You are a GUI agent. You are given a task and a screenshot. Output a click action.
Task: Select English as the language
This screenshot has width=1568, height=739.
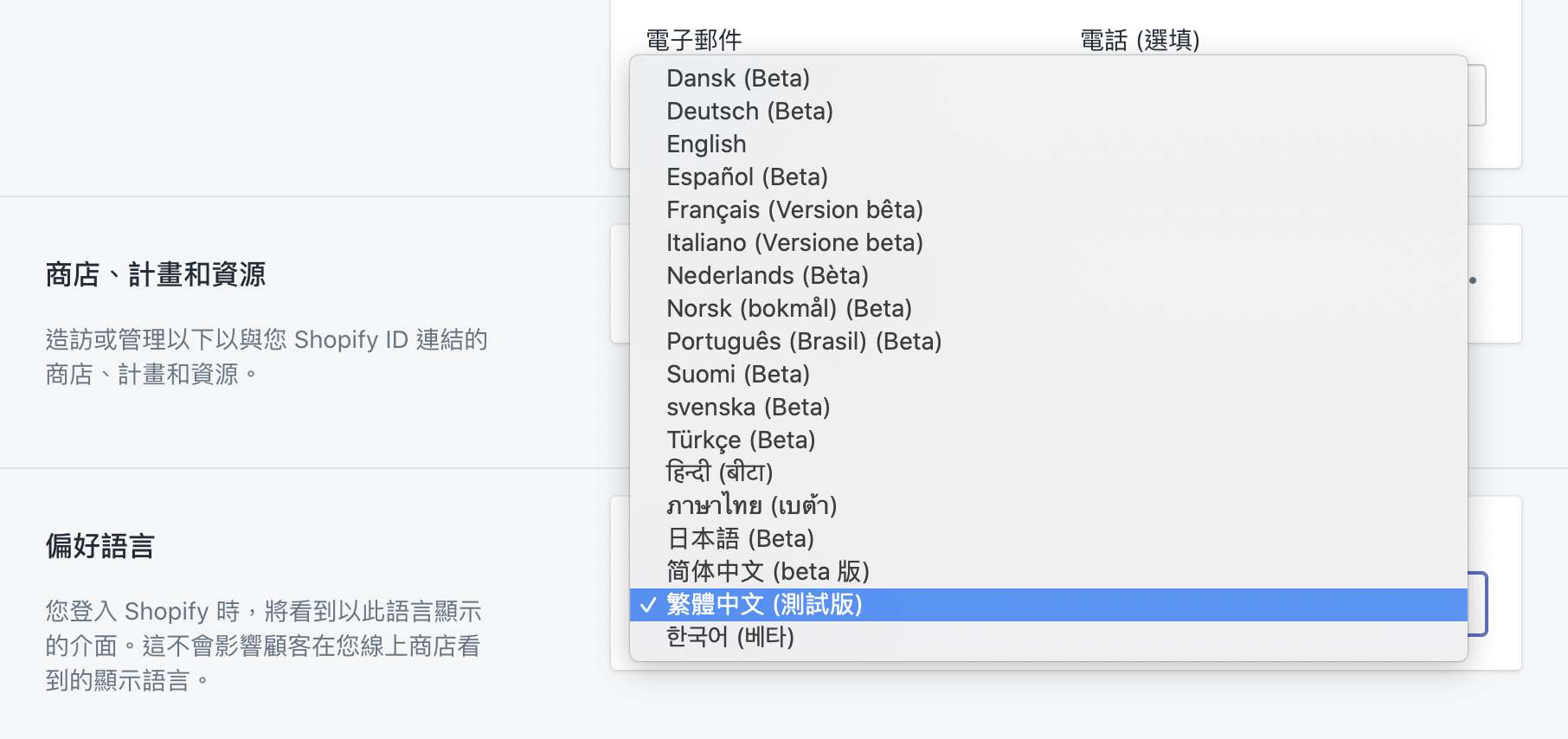coord(706,145)
